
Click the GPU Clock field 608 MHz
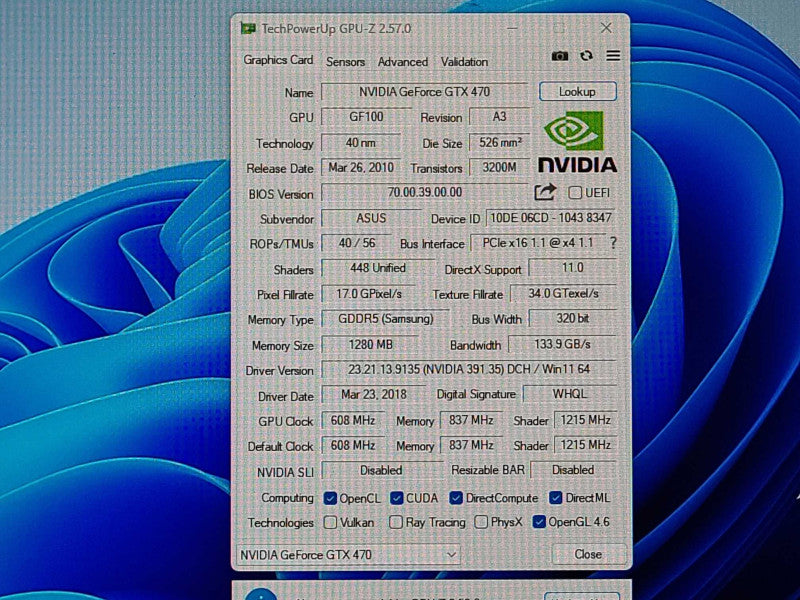point(353,420)
